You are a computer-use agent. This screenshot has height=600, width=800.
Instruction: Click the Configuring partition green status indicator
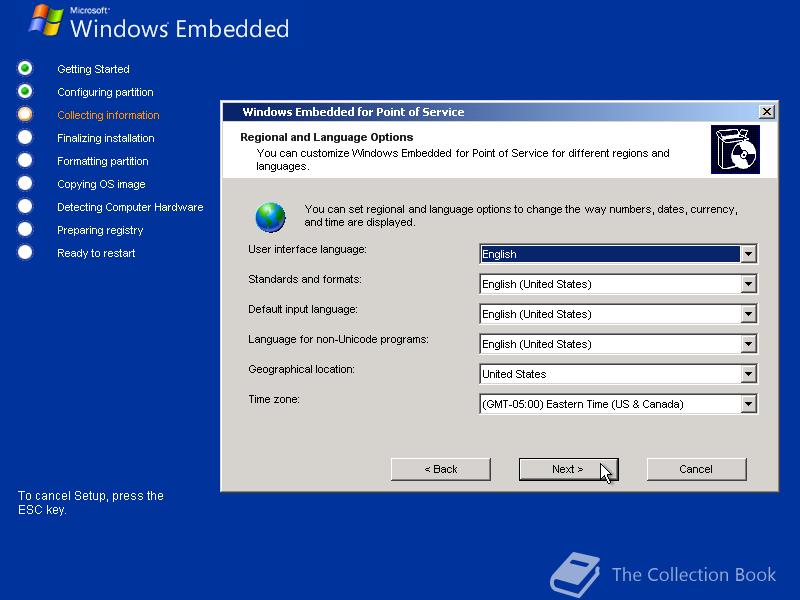pyautogui.click(x=25, y=91)
